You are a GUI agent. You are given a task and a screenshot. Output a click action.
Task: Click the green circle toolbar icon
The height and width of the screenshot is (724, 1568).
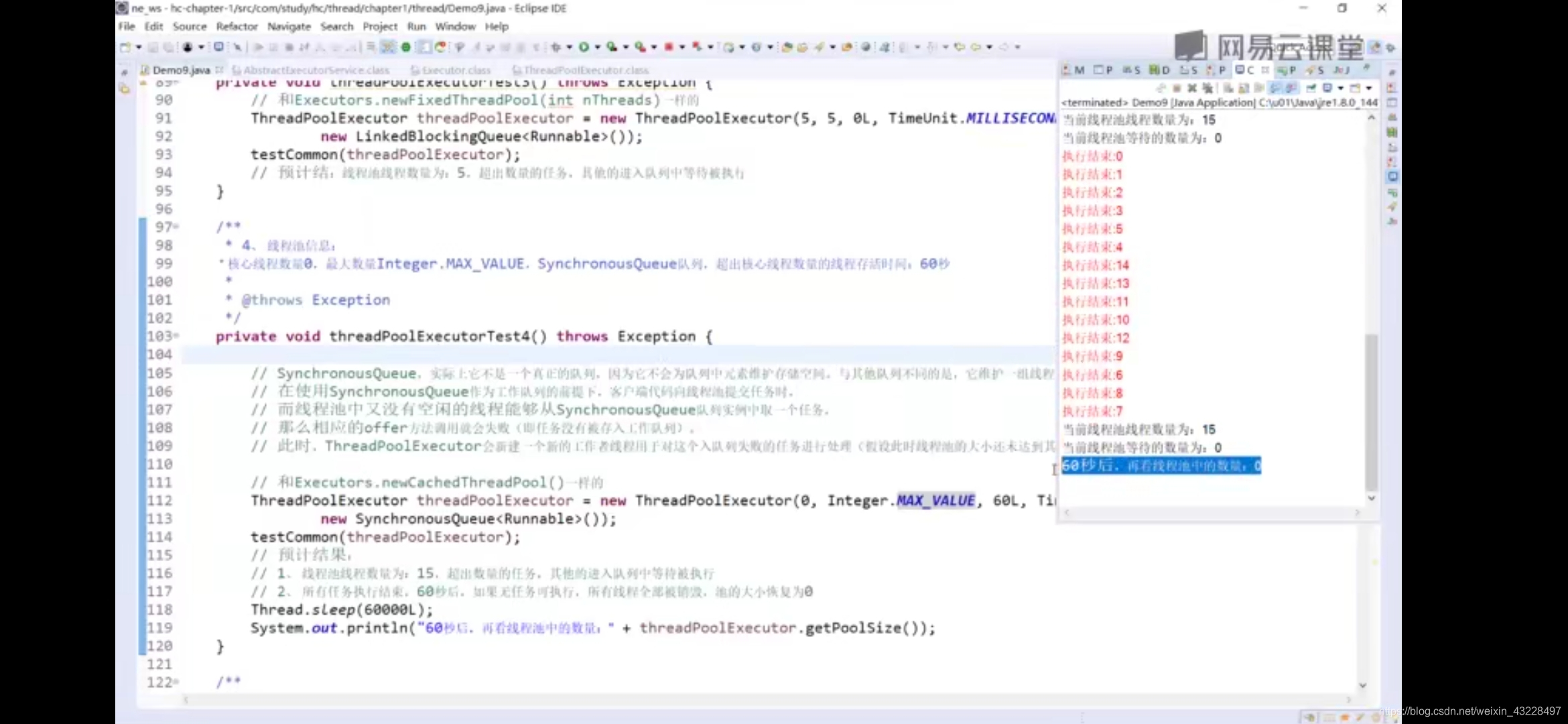point(406,47)
